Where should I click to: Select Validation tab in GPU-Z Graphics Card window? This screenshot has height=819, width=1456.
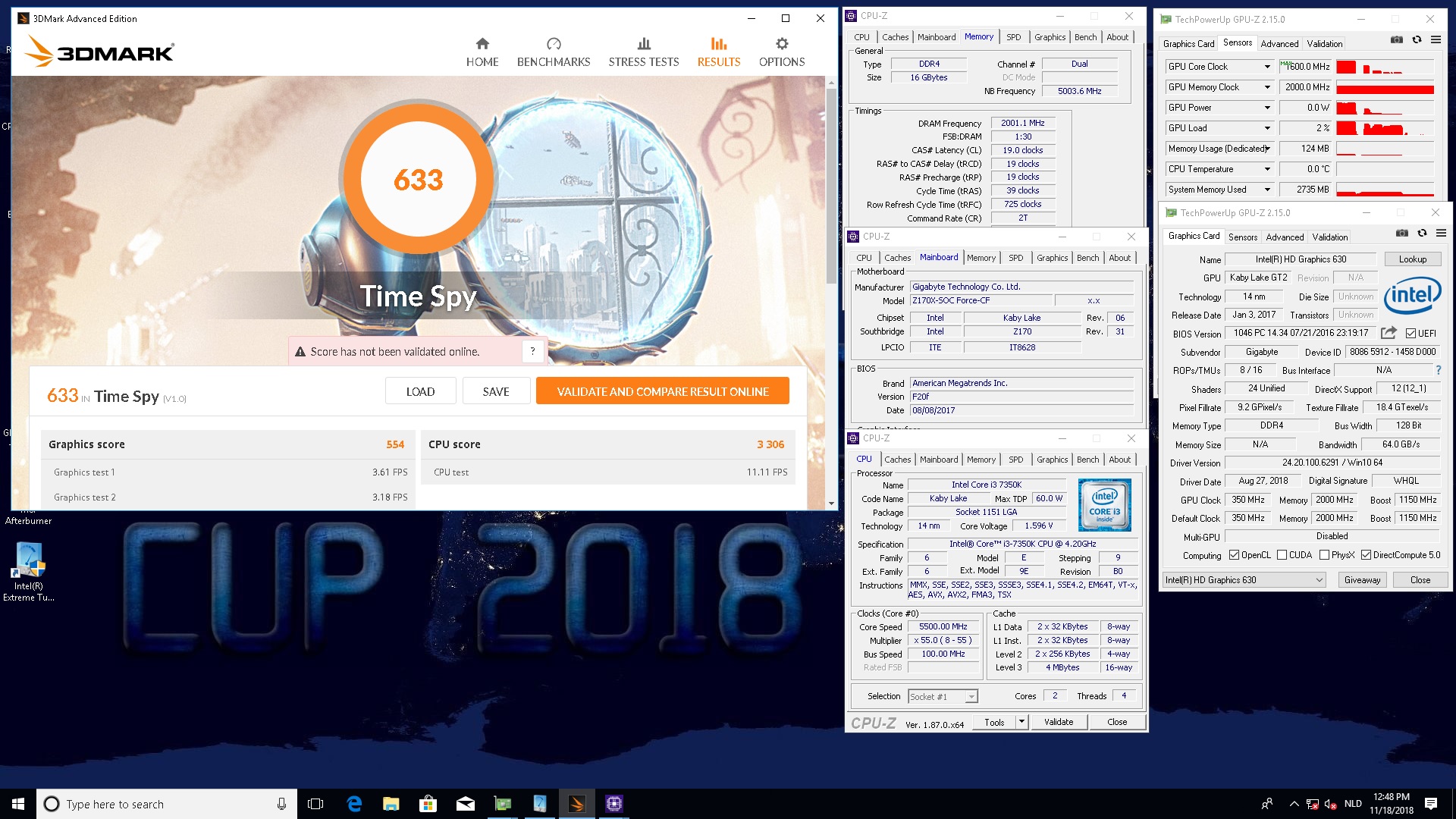click(x=1330, y=237)
